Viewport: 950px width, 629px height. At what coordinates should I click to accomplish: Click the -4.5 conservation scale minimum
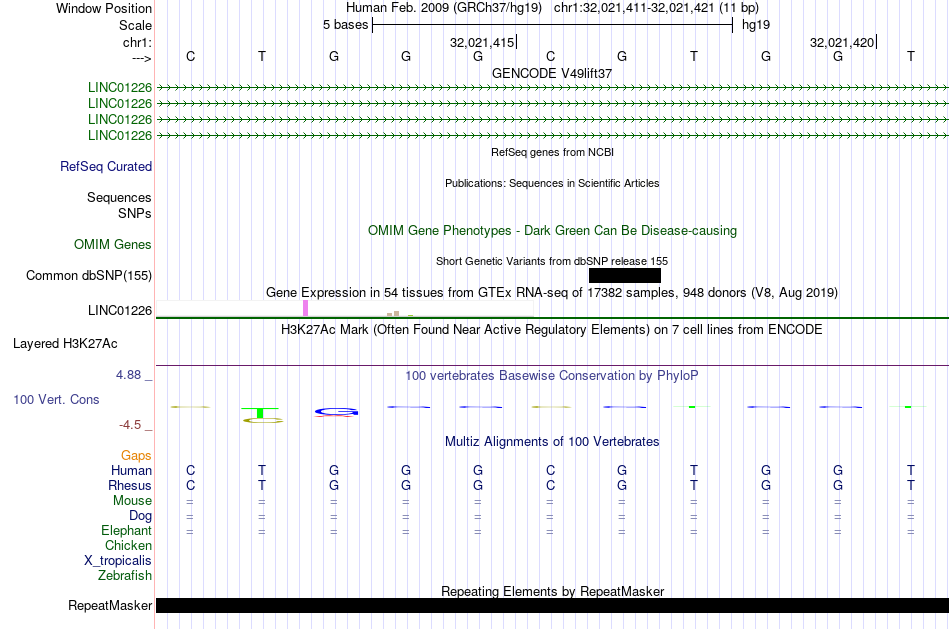pos(130,425)
